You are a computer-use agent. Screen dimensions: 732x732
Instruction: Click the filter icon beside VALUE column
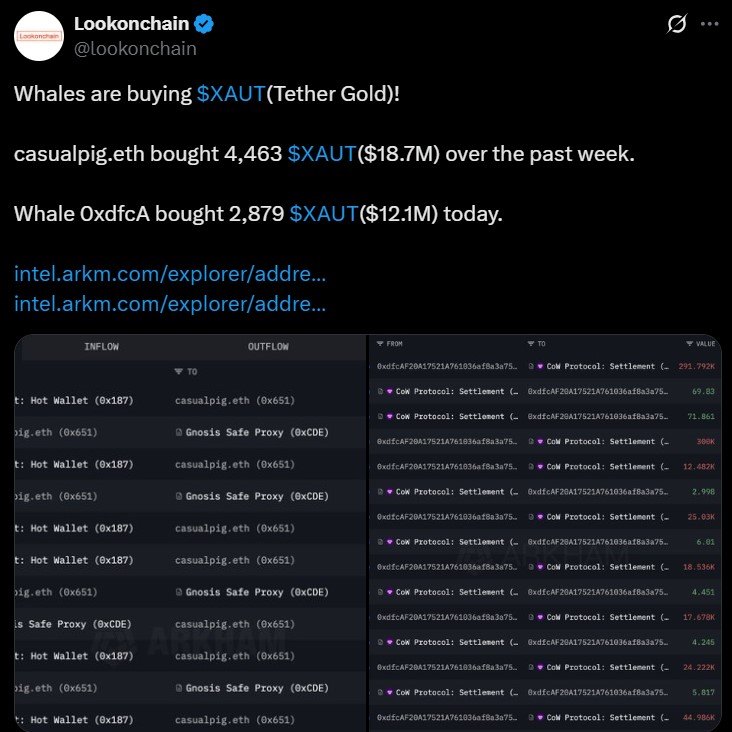(689, 344)
